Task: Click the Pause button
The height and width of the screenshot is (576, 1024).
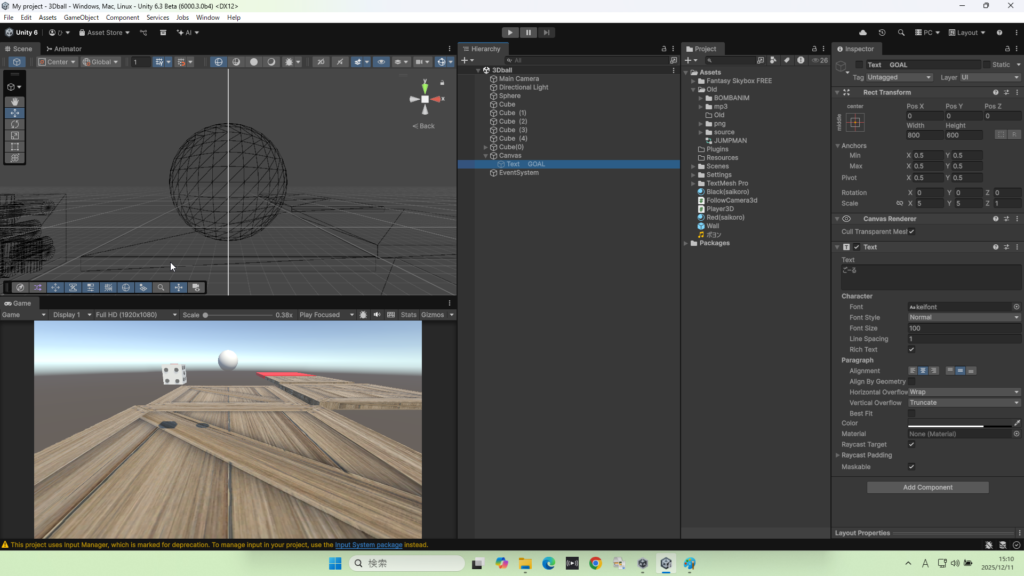Action: pyautogui.click(x=528, y=32)
